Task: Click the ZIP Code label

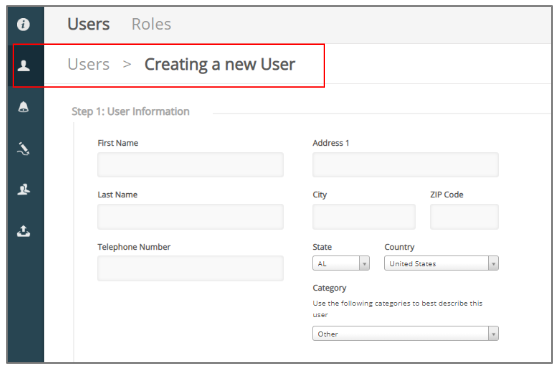Action: 447,195
